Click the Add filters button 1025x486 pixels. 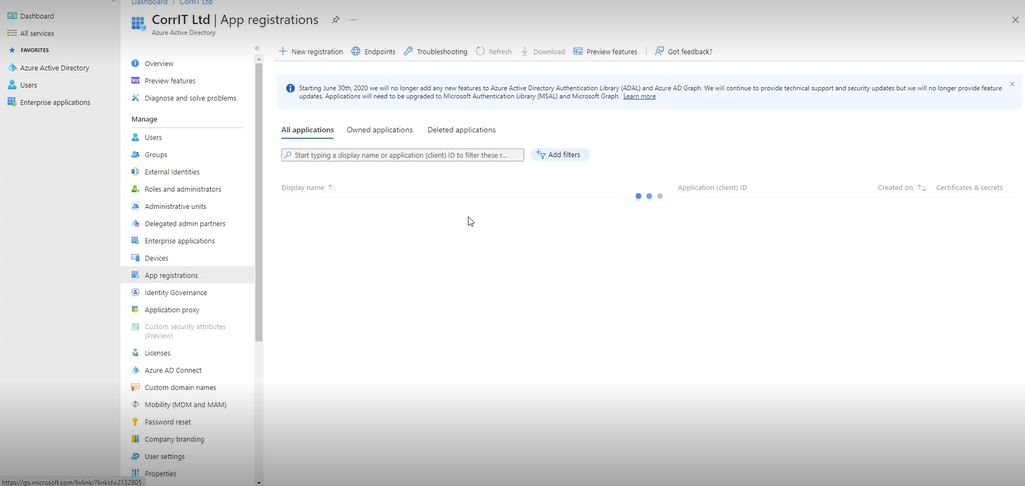tap(559, 155)
